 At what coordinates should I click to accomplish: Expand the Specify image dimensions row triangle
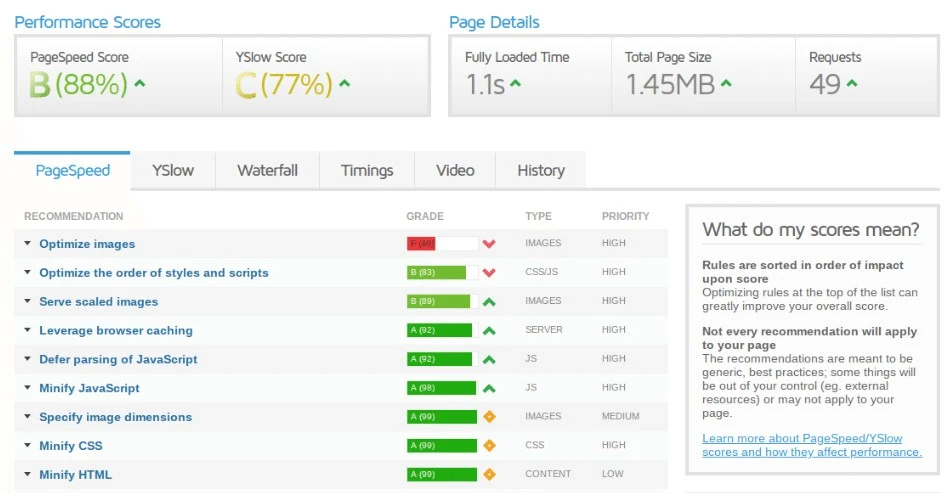(x=27, y=416)
